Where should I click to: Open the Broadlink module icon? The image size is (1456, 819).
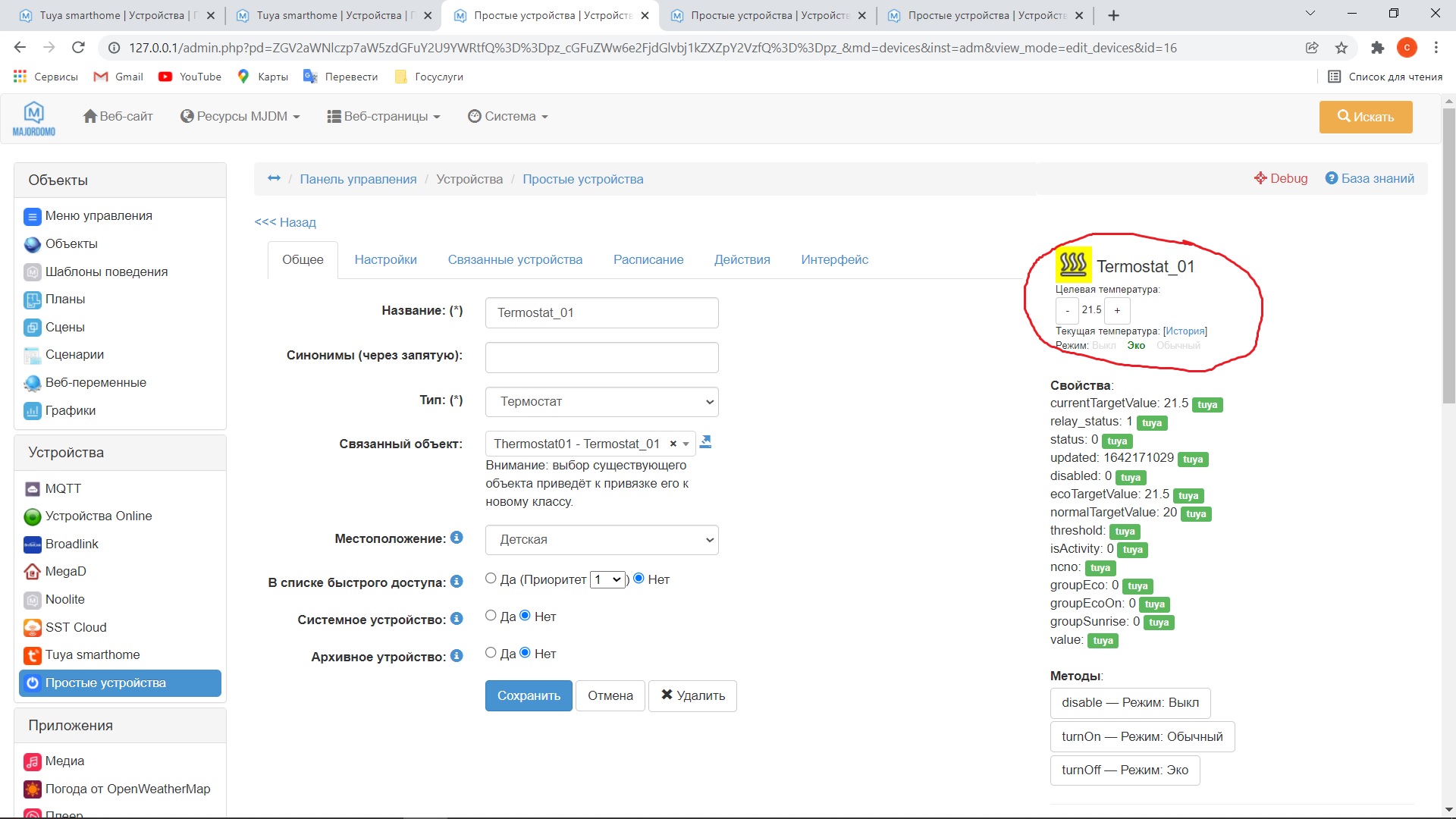point(32,544)
